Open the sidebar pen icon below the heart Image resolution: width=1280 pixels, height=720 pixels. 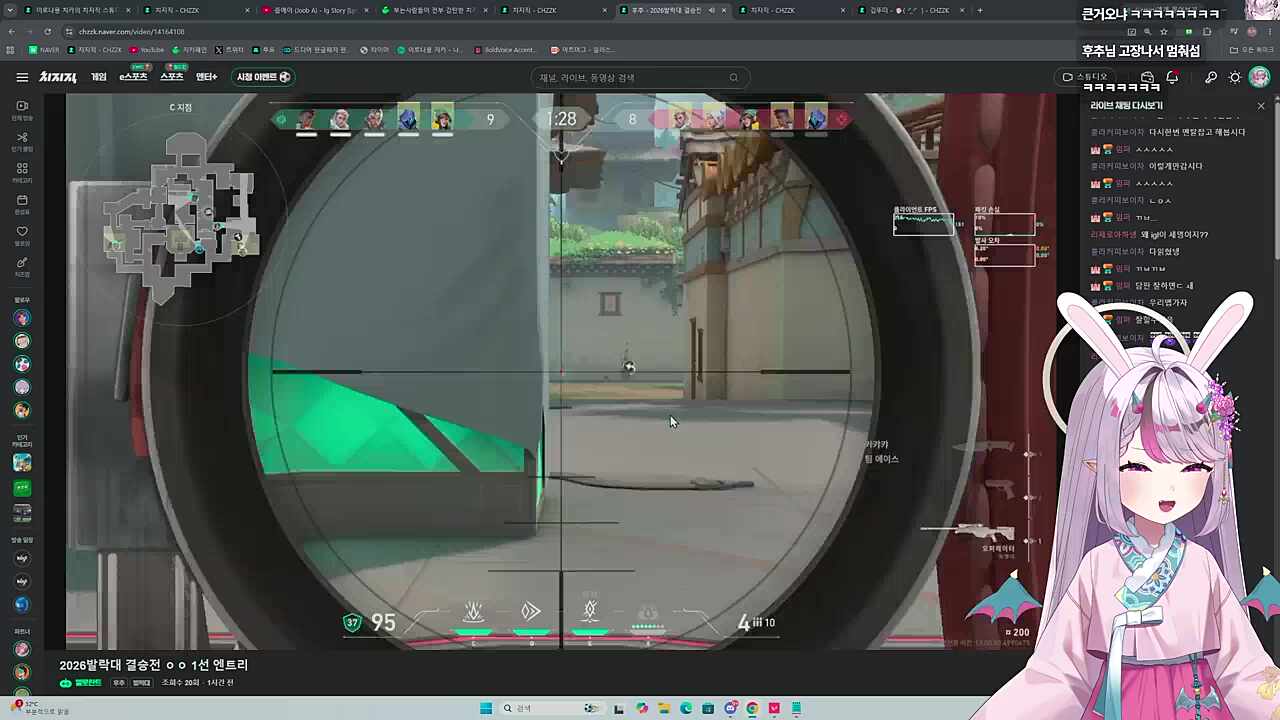click(x=22, y=266)
